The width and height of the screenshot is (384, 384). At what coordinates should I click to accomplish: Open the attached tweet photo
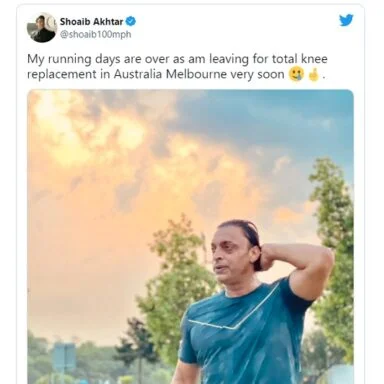190,237
